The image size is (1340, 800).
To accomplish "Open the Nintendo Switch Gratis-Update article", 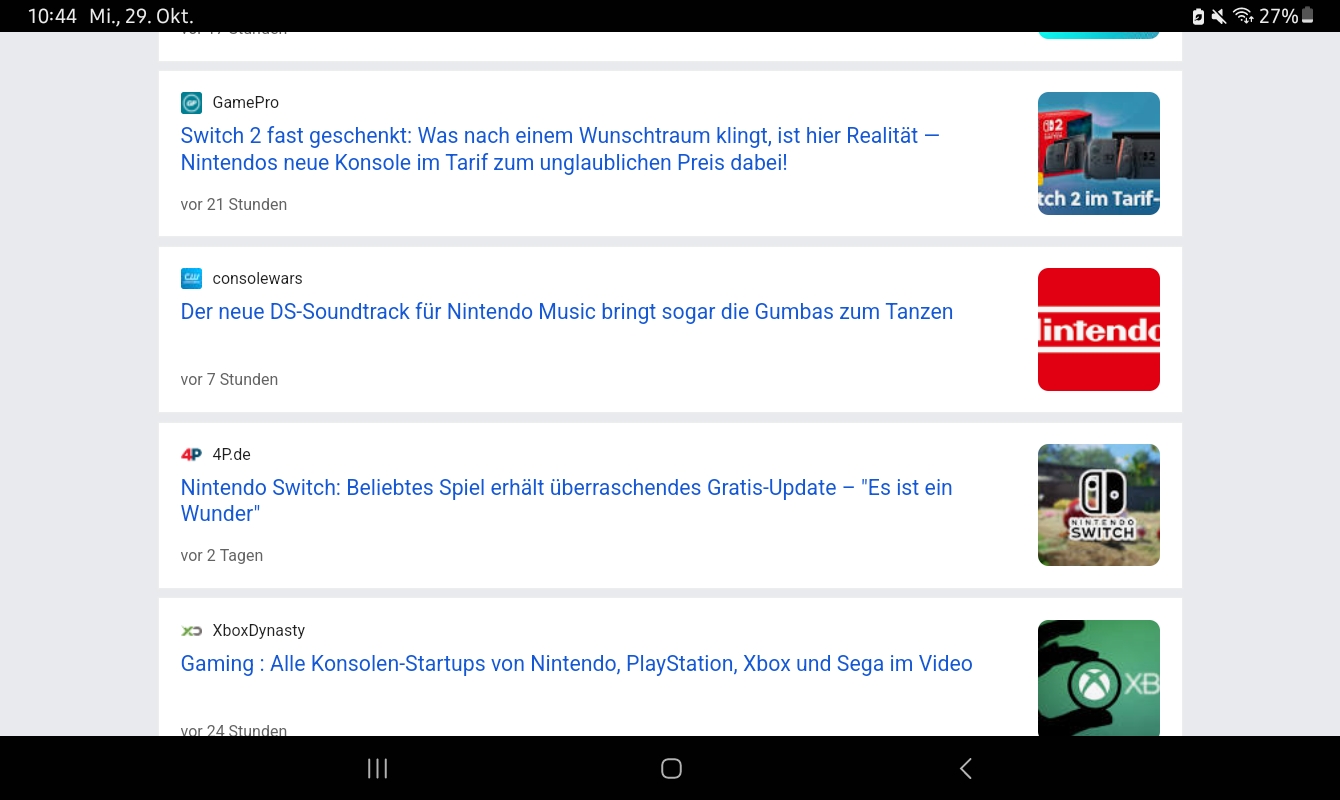I will click(566, 500).
